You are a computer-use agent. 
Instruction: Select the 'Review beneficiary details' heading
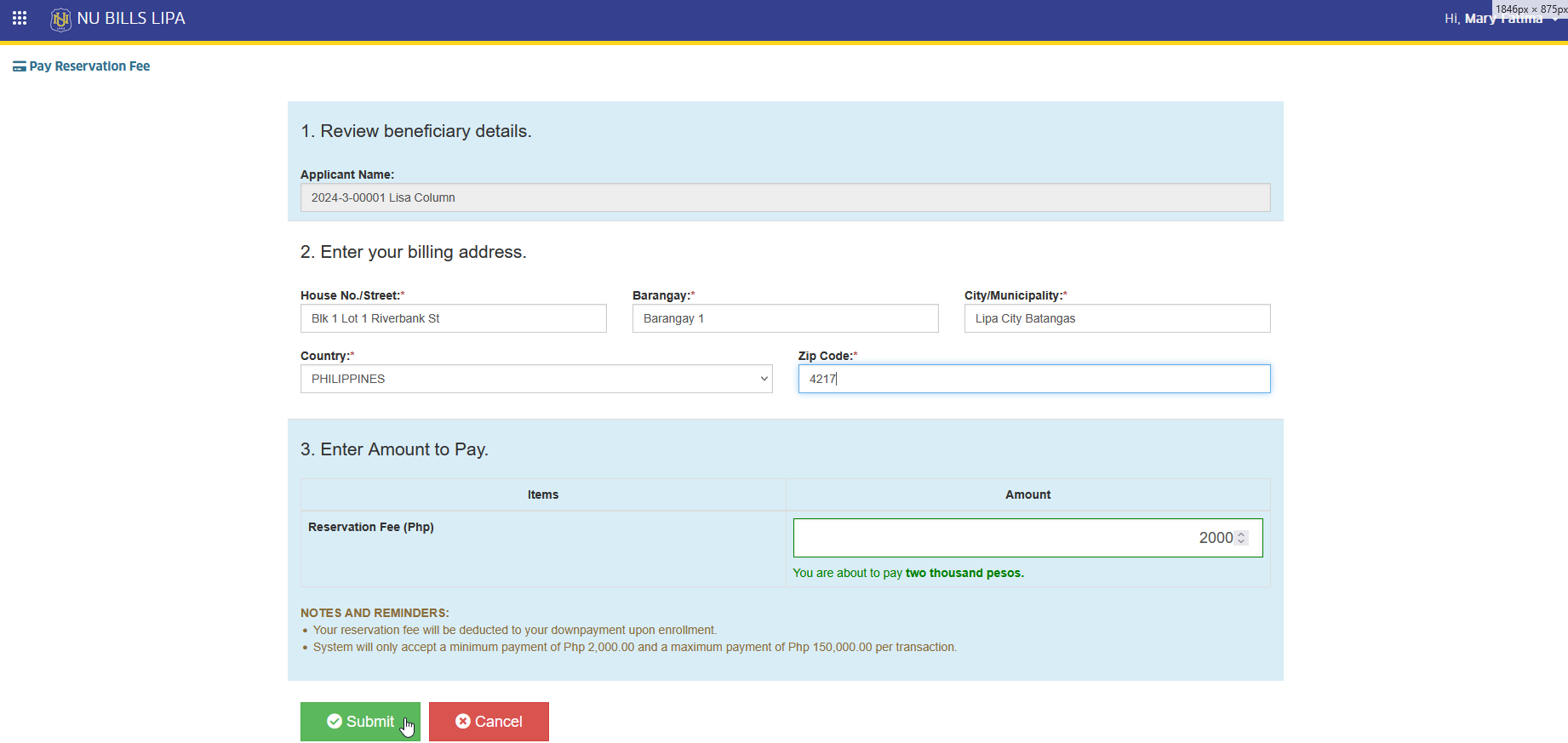coord(416,131)
